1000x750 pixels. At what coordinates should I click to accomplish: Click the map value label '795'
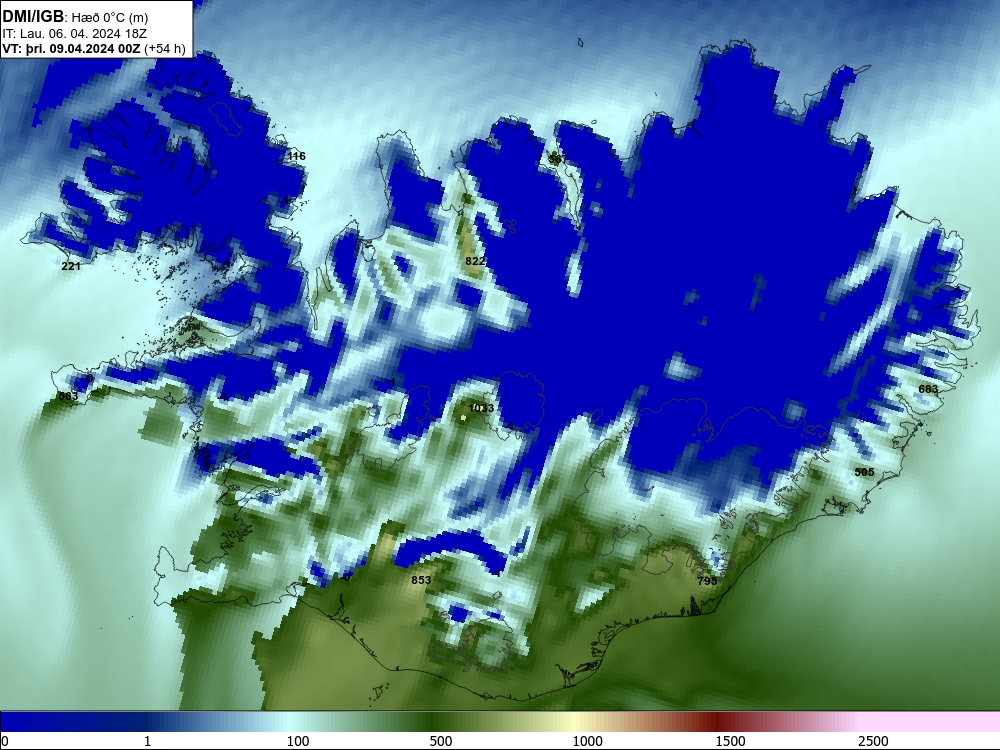click(707, 580)
